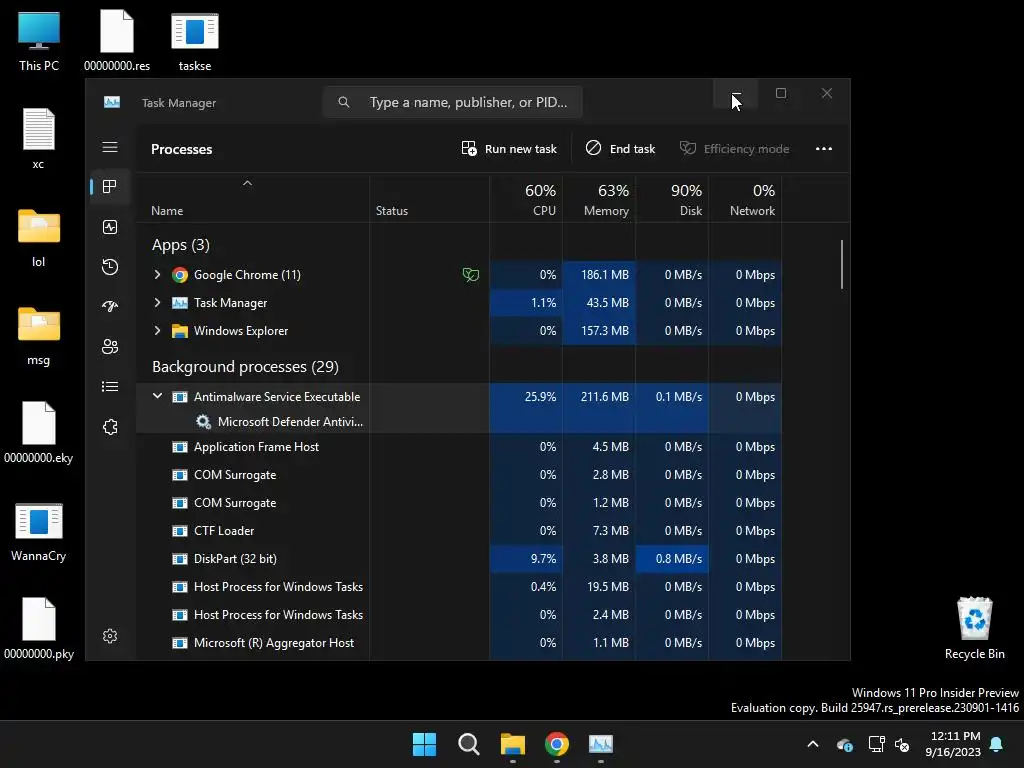Screen dimensions: 1024x768
Task: Select the msg folder on desktop
Action: pyautogui.click(x=39, y=336)
